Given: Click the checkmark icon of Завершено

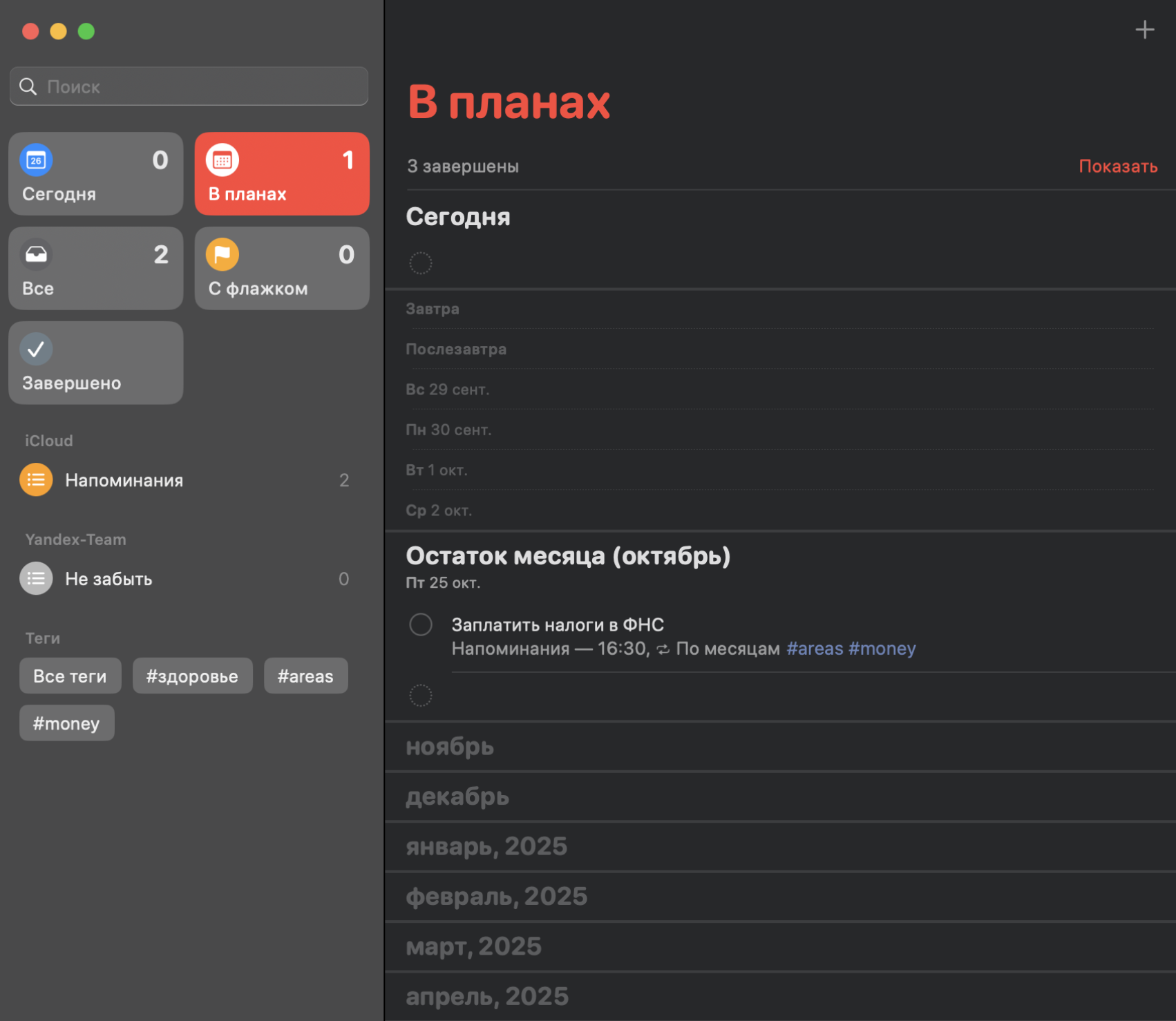Looking at the screenshot, I should pos(36,350).
